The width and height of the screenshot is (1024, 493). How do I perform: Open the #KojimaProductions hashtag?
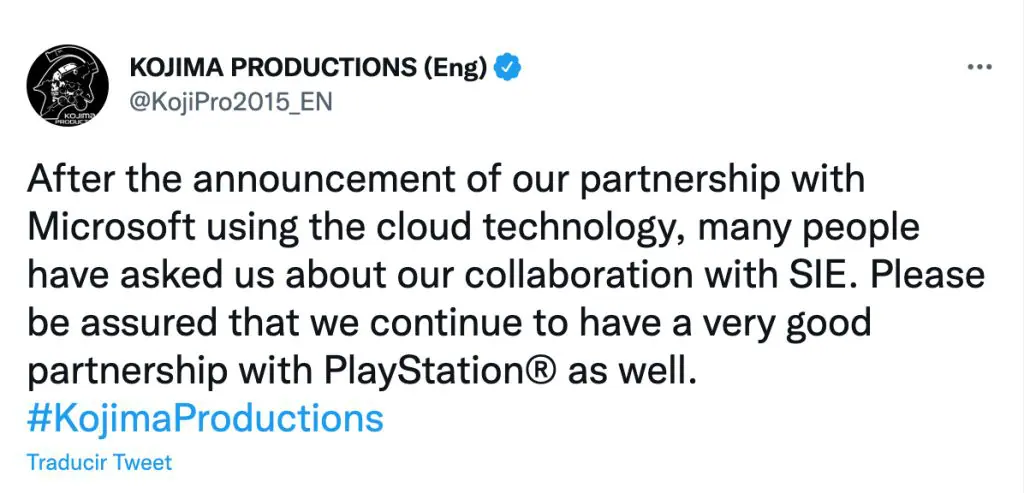205,417
